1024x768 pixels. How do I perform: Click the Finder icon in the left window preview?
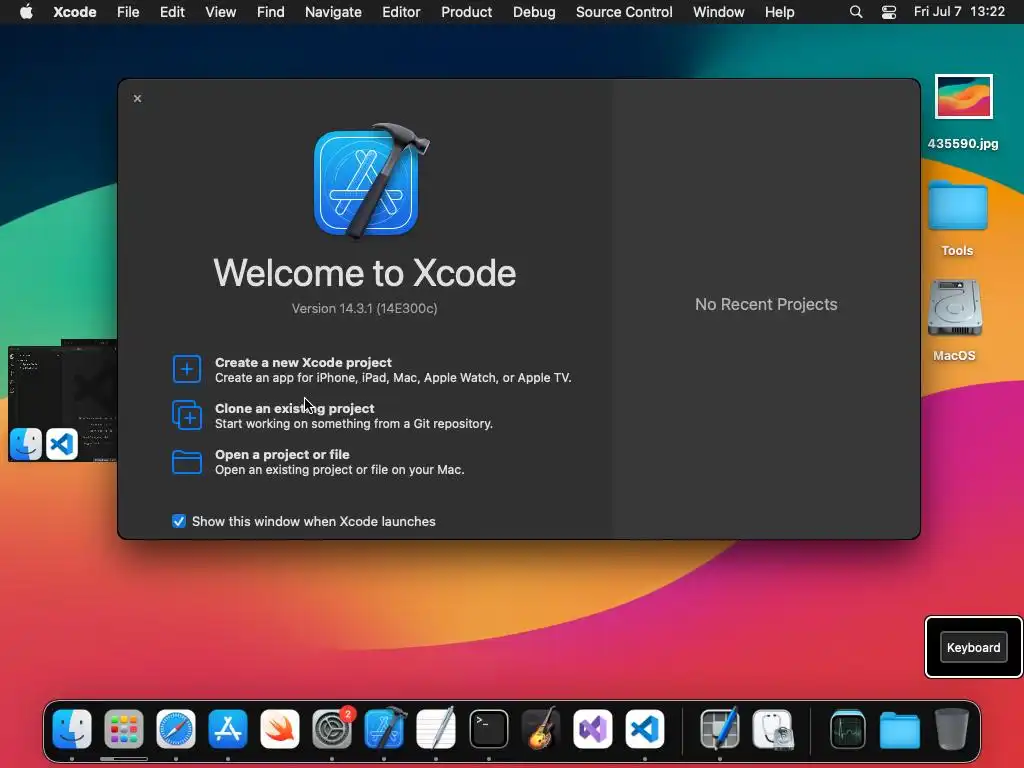coord(26,444)
